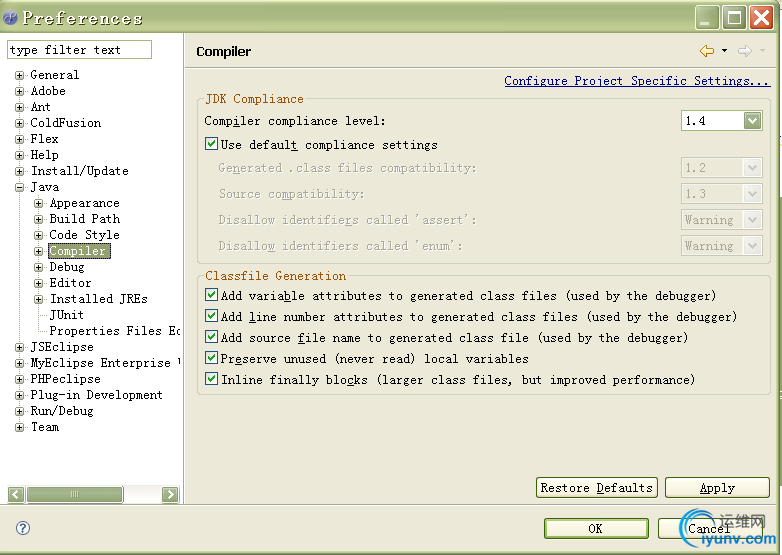Viewport: 782px width, 555px height.
Task: Select Build Path in the tree
Action: pos(84,219)
